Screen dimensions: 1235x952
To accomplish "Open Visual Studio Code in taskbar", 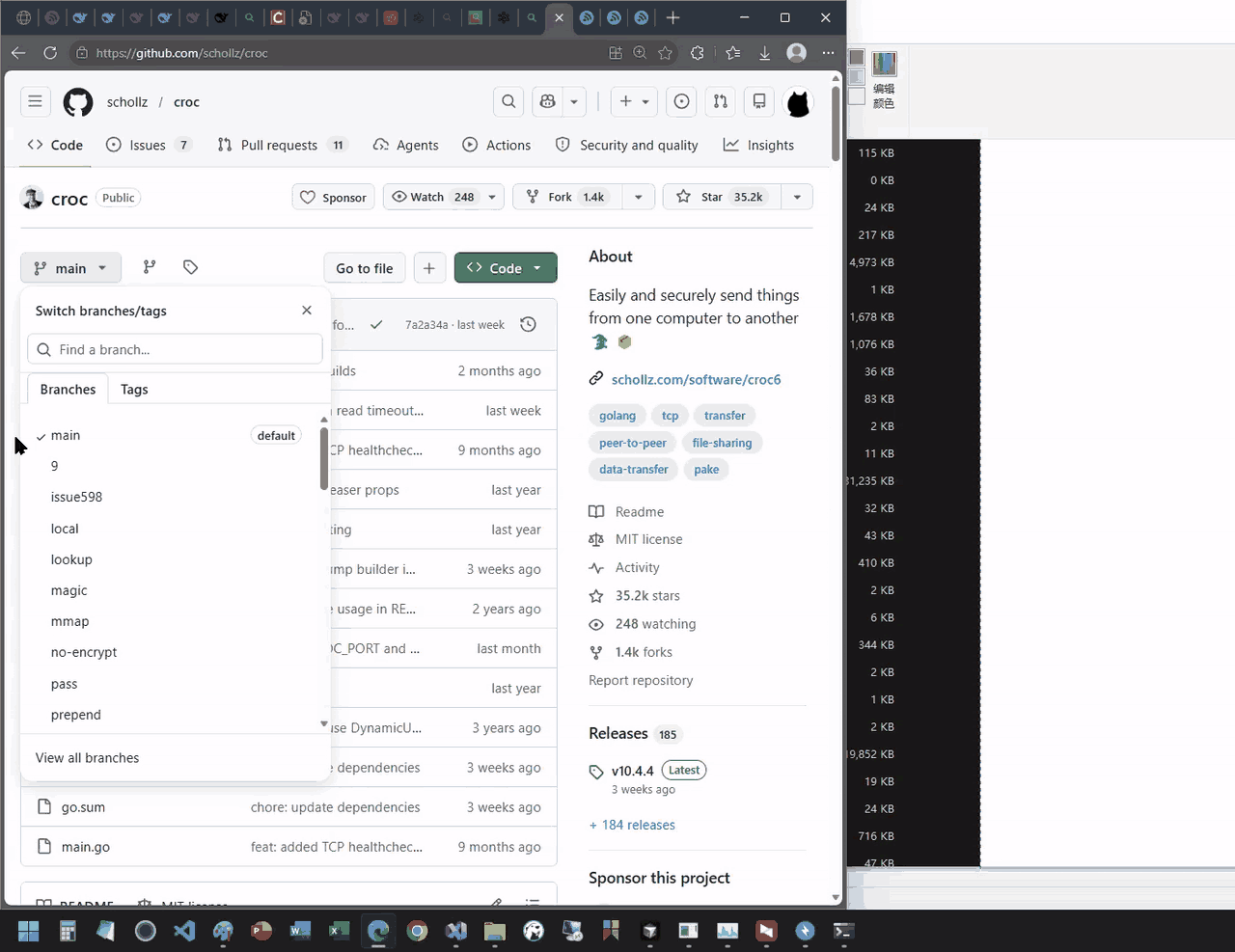I will [x=184, y=931].
